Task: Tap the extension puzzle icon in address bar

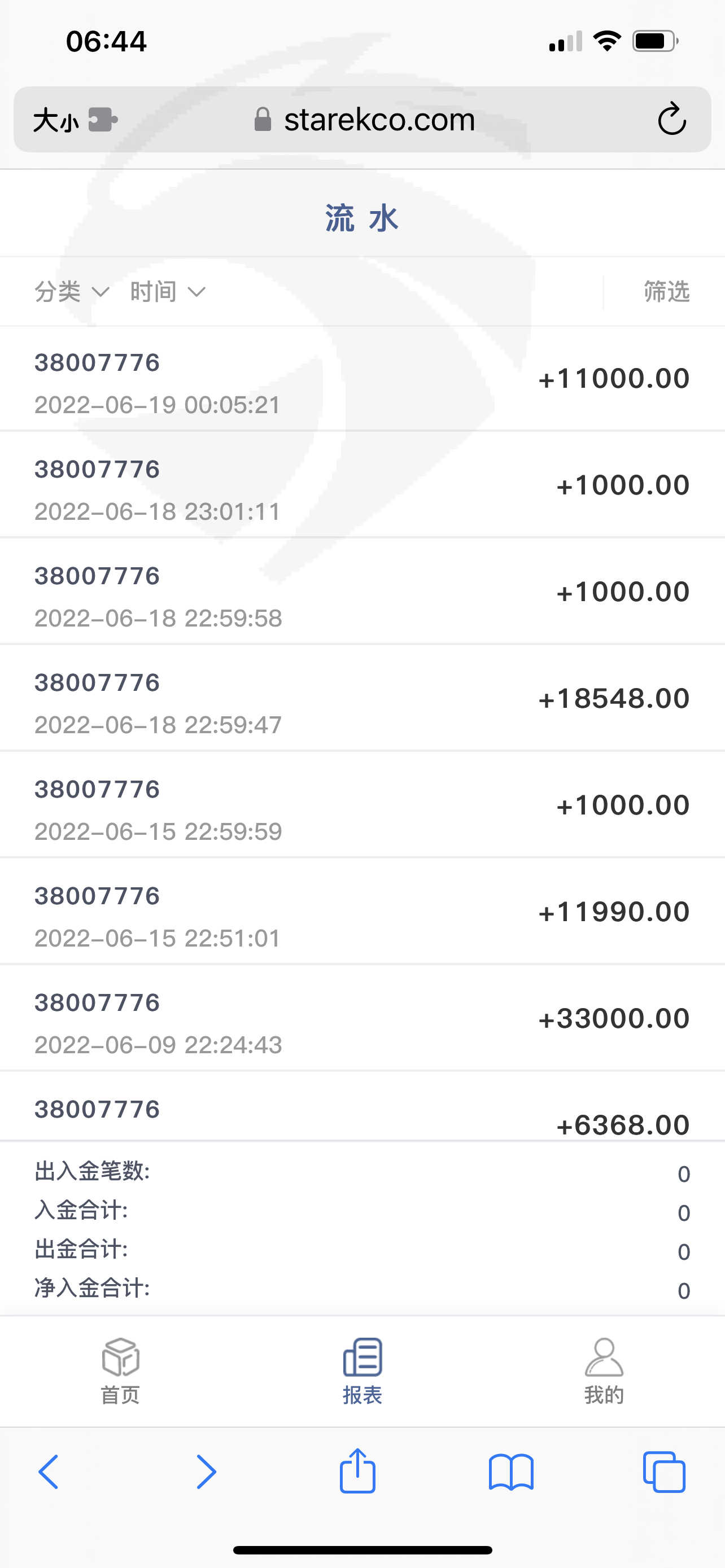Action: coord(102,119)
